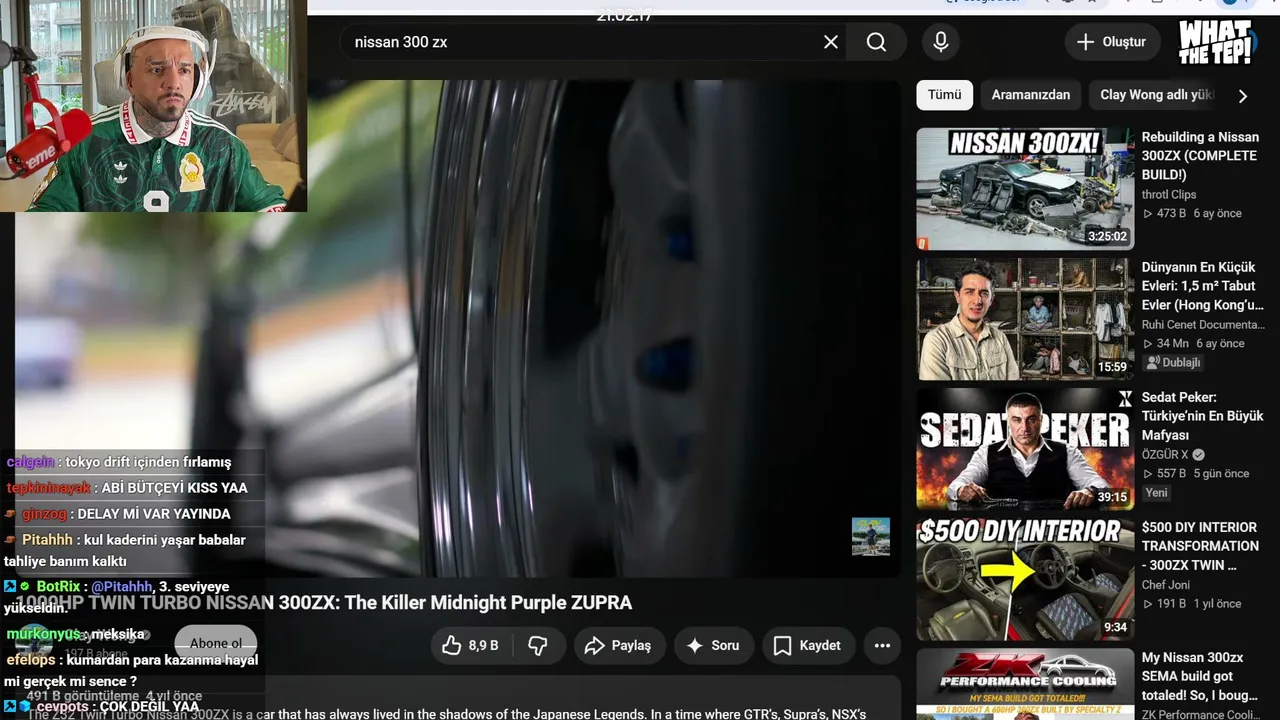Screen dimensions: 1280x720
Task: Open title $500 DIY INTERIOR TRANSFORMATION
Action: 1200,546
